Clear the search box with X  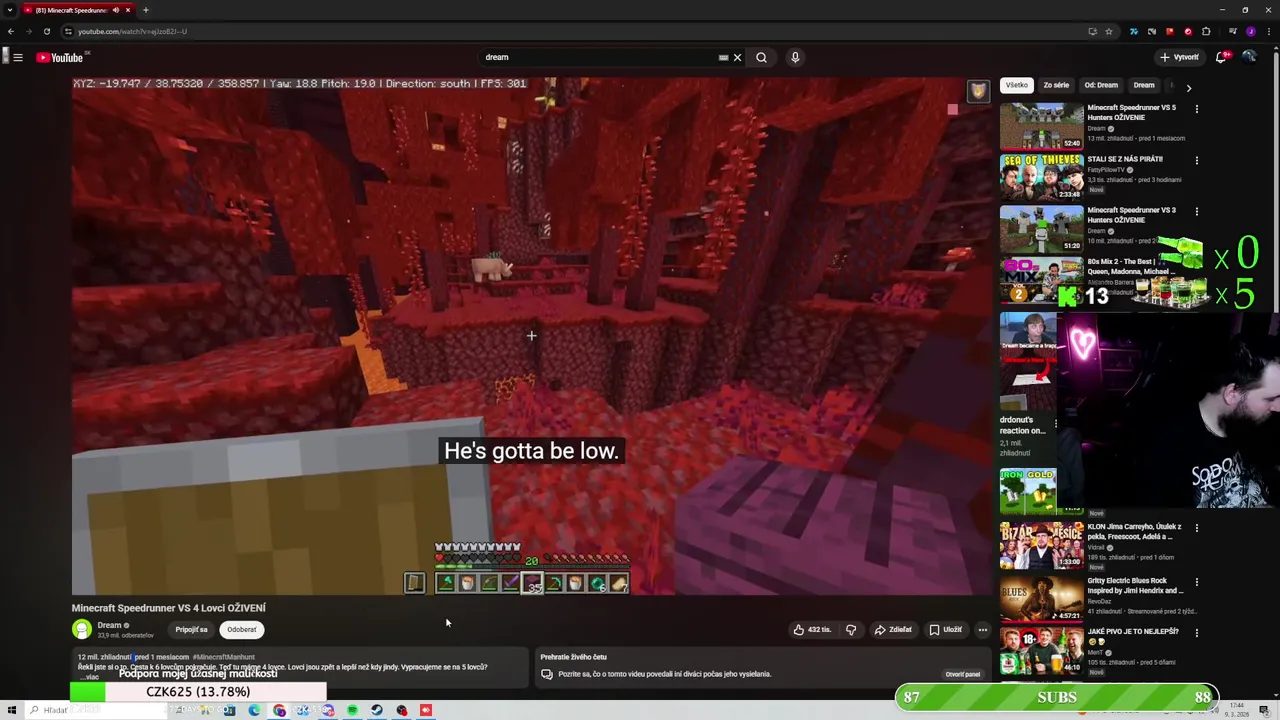tap(738, 57)
